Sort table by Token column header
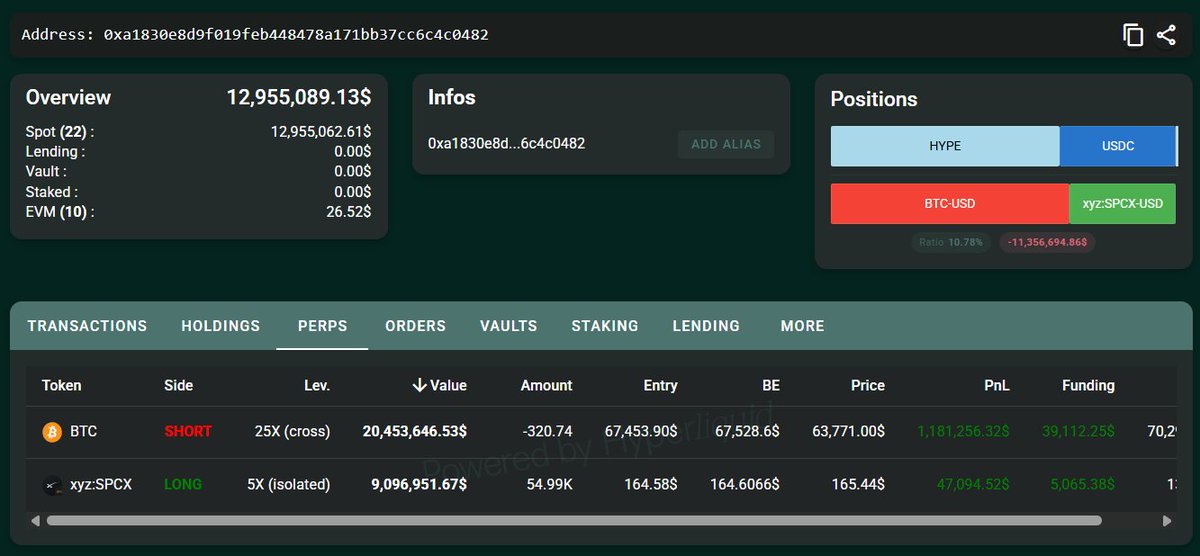This screenshot has width=1200, height=556. (62, 385)
